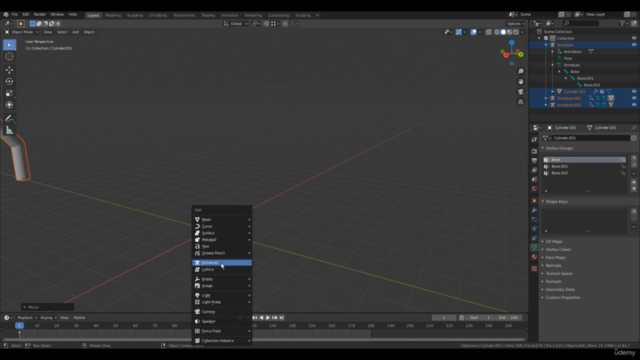Open the Marker menu in timeline
The width and height of the screenshot is (640, 360).
[79, 318]
